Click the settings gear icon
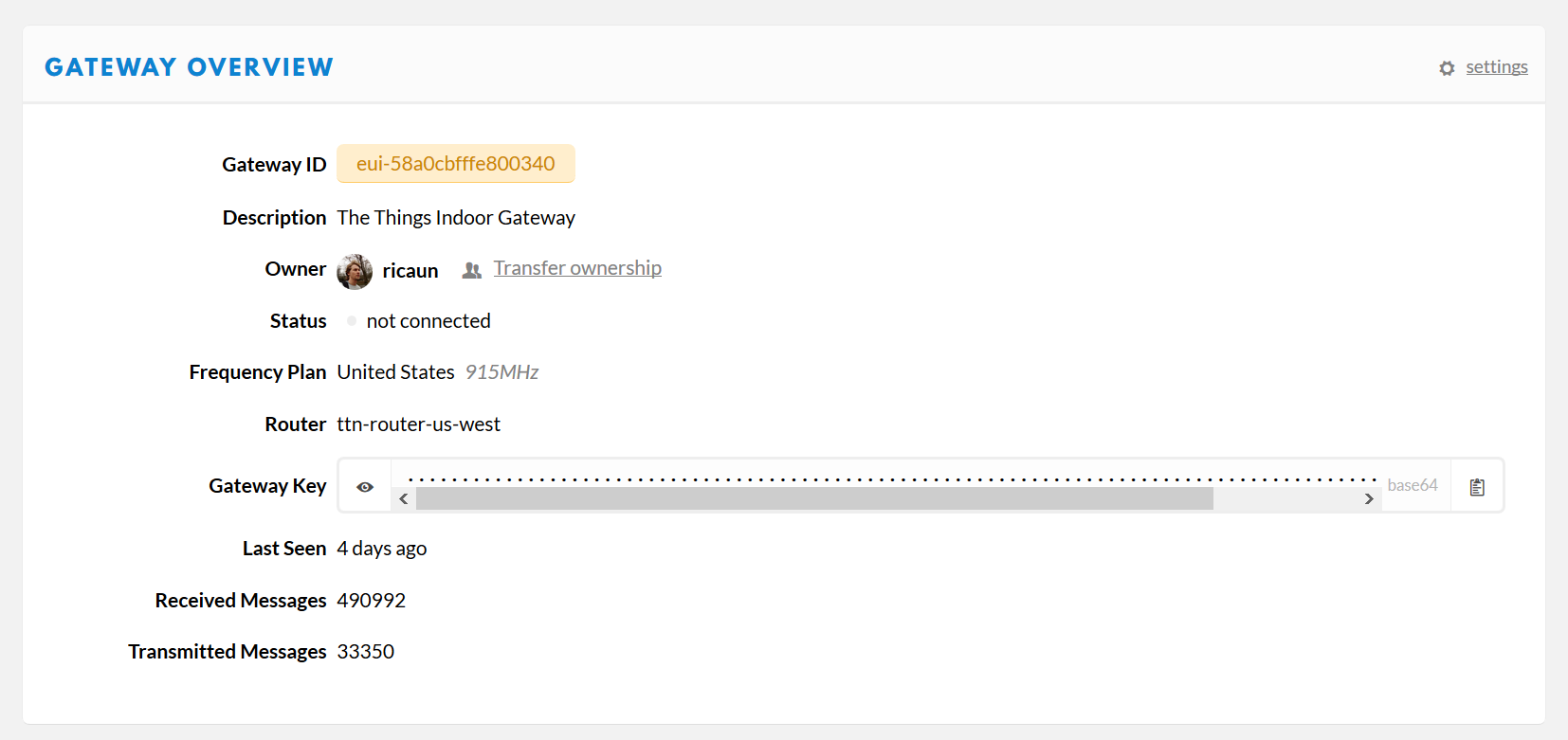Viewport: 1568px width, 740px height. tap(1447, 68)
